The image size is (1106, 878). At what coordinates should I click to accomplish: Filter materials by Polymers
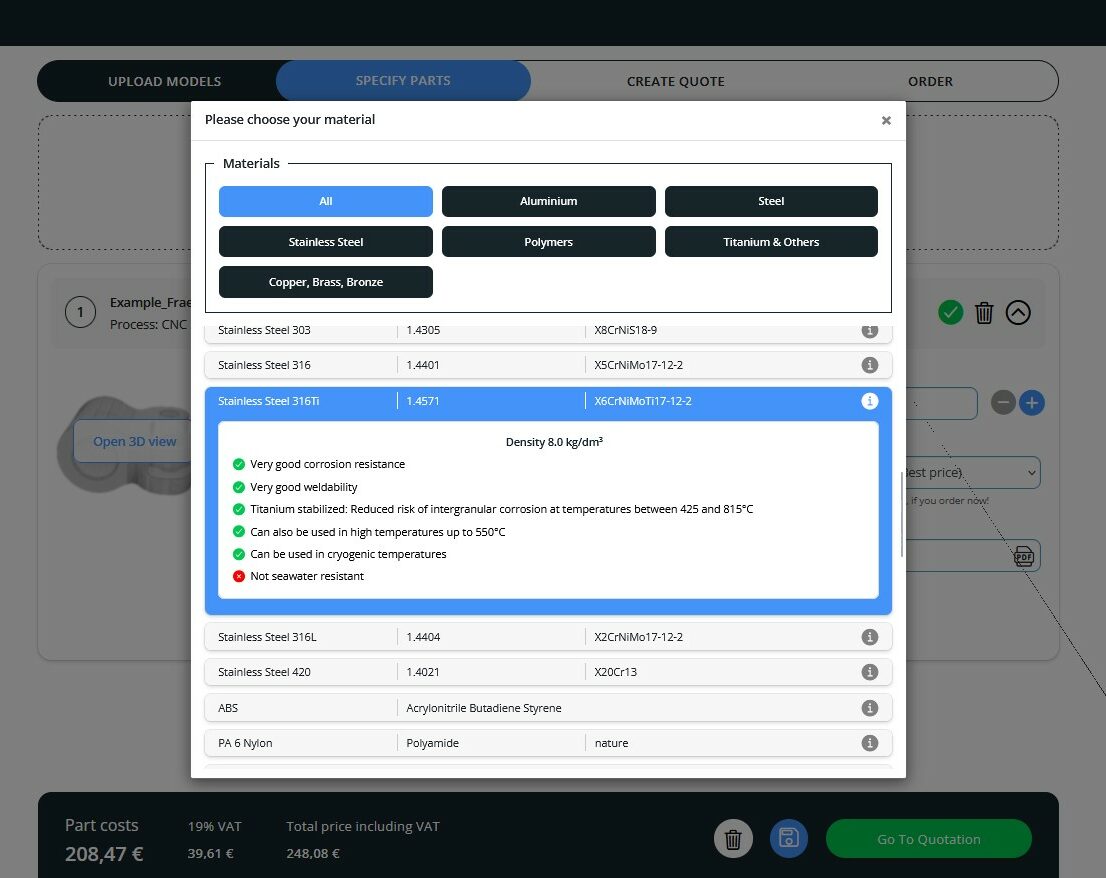[x=548, y=242]
